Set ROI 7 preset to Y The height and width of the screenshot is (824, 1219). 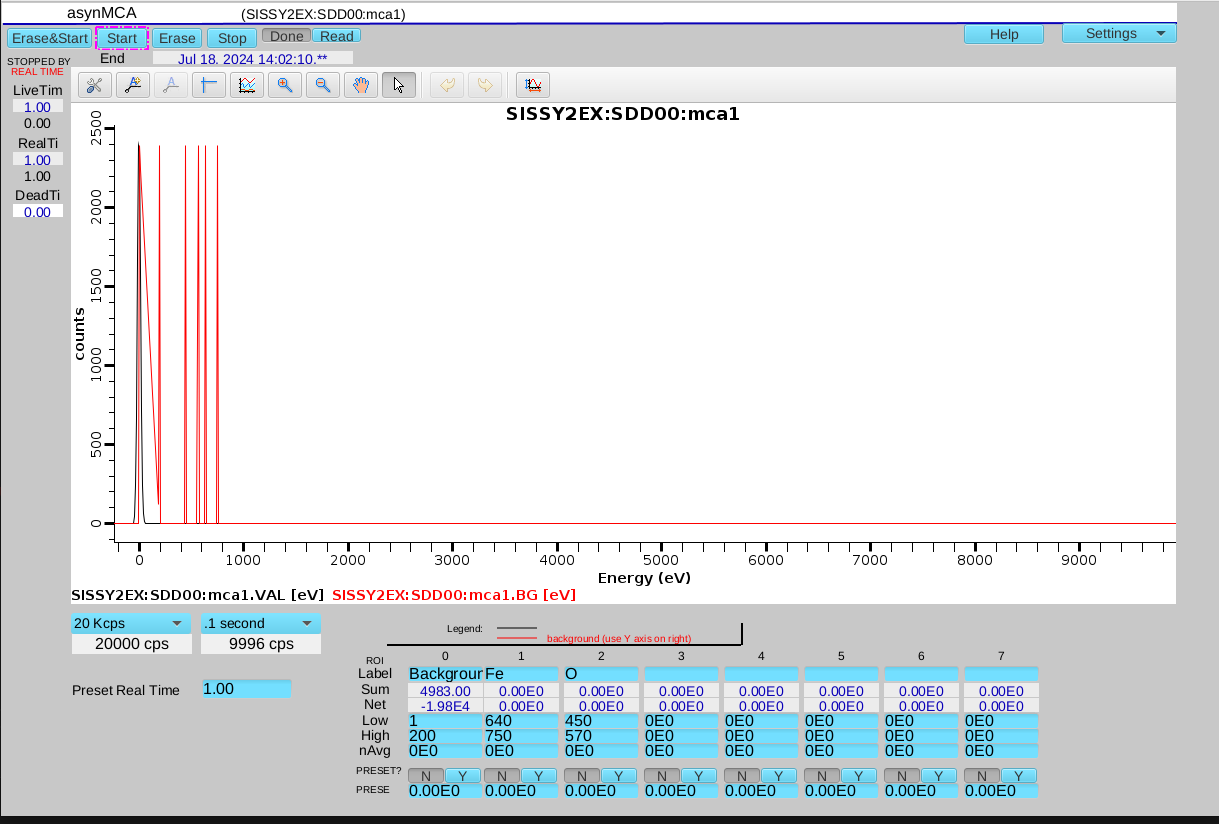click(1018, 776)
